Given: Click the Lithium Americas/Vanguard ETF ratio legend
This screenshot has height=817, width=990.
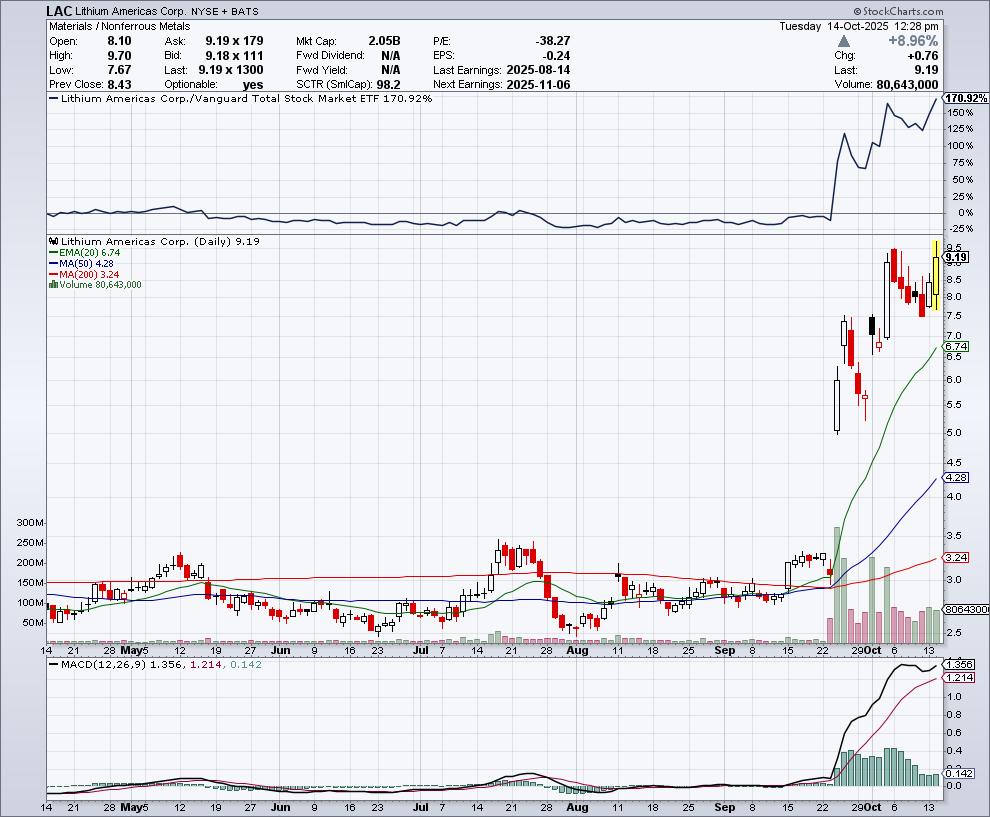Looking at the screenshot, I should pos(241,98).
